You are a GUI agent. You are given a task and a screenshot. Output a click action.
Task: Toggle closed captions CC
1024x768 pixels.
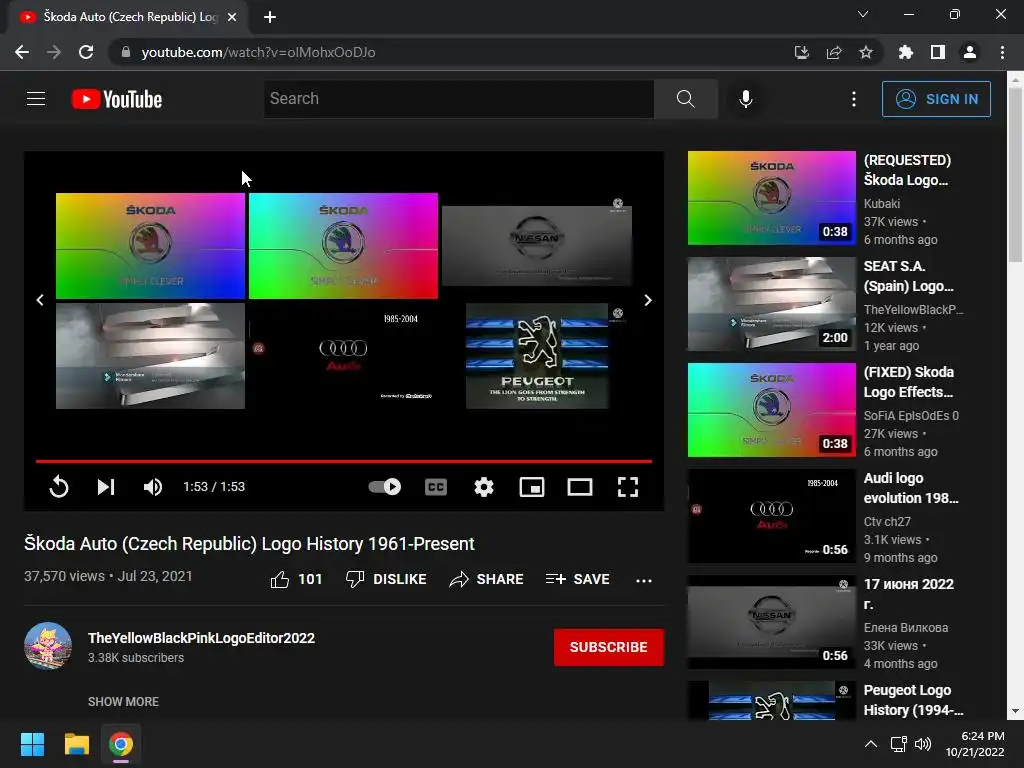tap(436, 487)
